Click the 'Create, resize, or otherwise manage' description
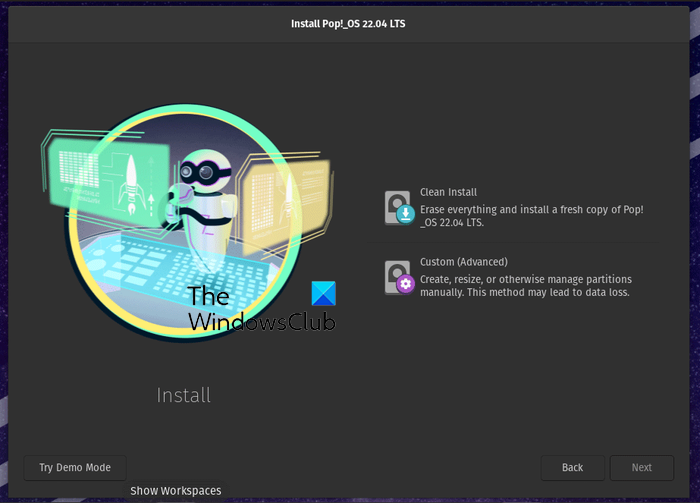Screen dimensions: 700x503 [525, 286]
